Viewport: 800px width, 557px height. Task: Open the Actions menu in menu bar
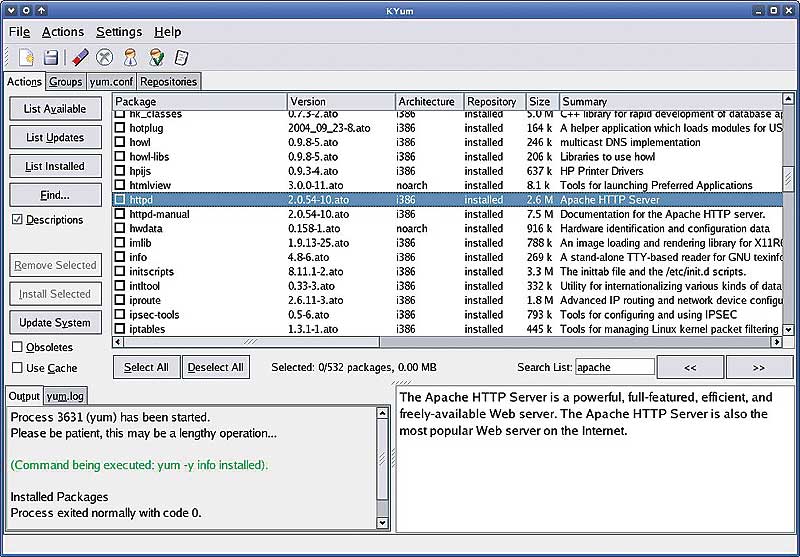(63, 32)
